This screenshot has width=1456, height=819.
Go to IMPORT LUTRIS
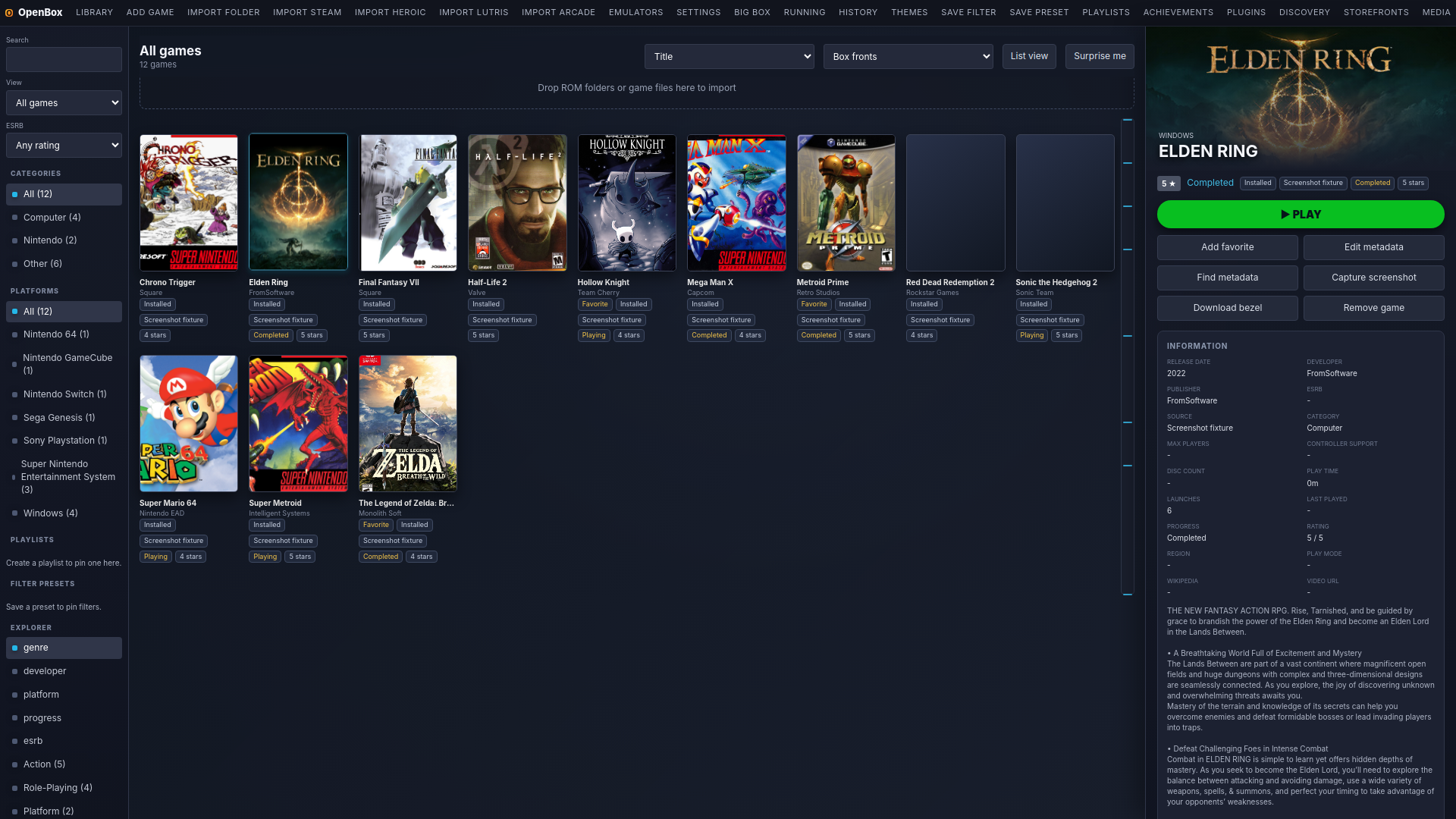point(474,13)
